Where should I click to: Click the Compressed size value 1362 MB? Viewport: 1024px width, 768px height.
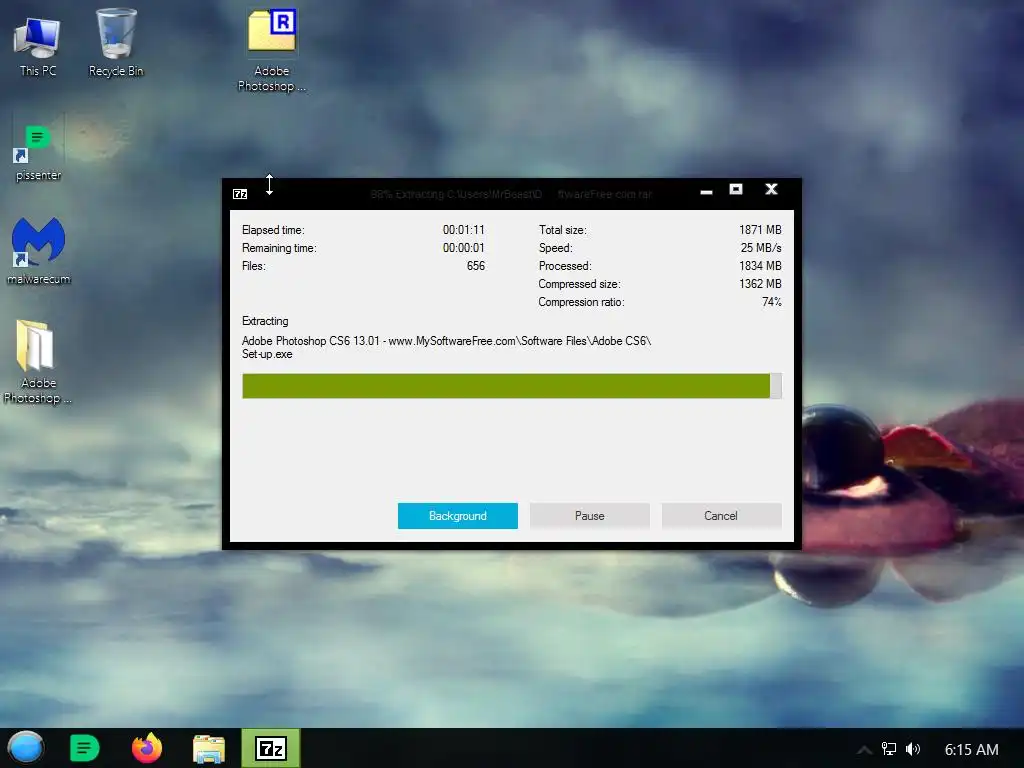pos(760,284)
